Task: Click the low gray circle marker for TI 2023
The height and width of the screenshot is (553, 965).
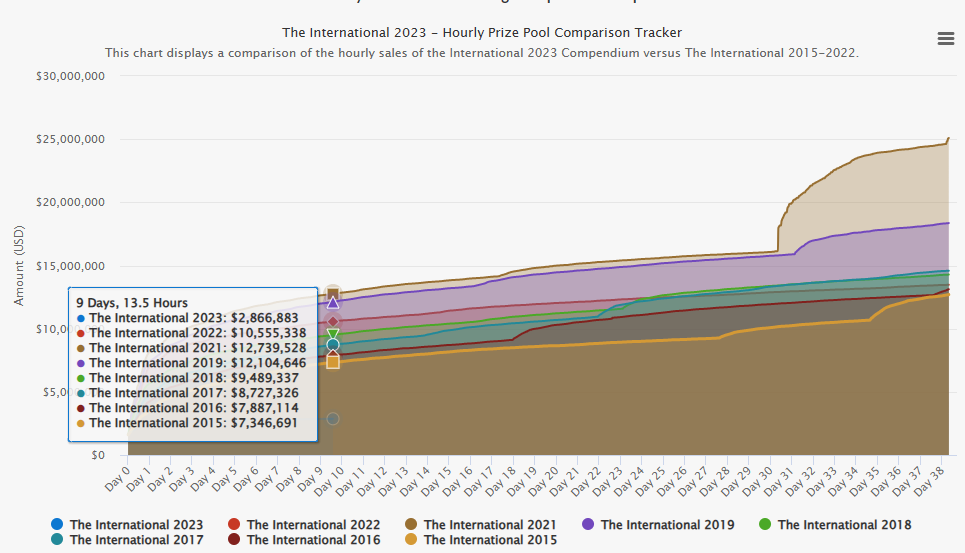Action: (x=332, y=419)
